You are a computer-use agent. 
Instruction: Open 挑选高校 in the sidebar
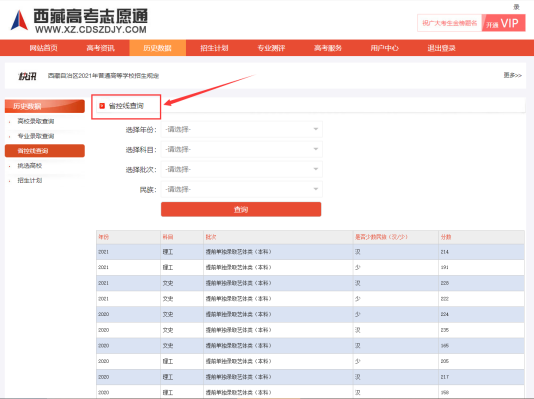point(30,166)
